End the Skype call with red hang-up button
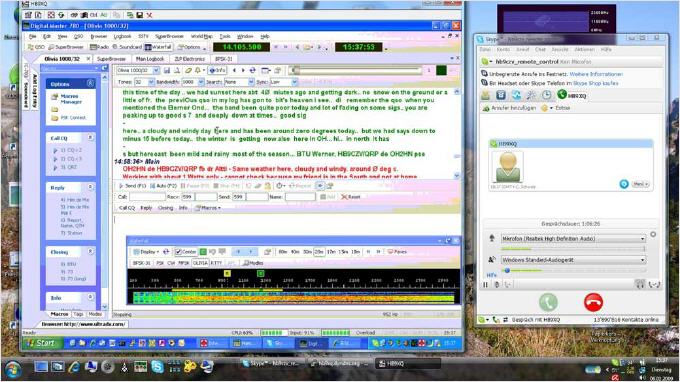The height and width of the screenshot is (382, 680). click(593, 302)
